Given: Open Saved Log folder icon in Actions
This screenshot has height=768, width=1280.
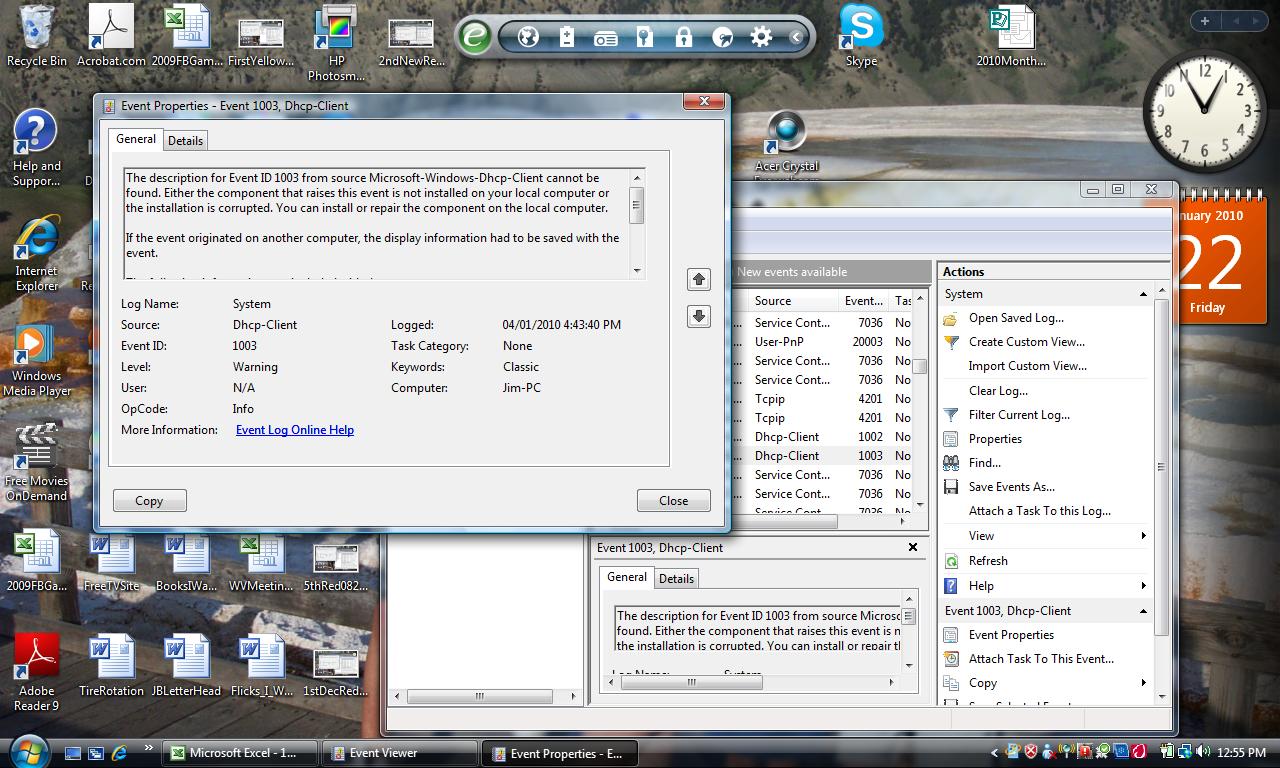Looking at the screenshot, I should (951, 318).
